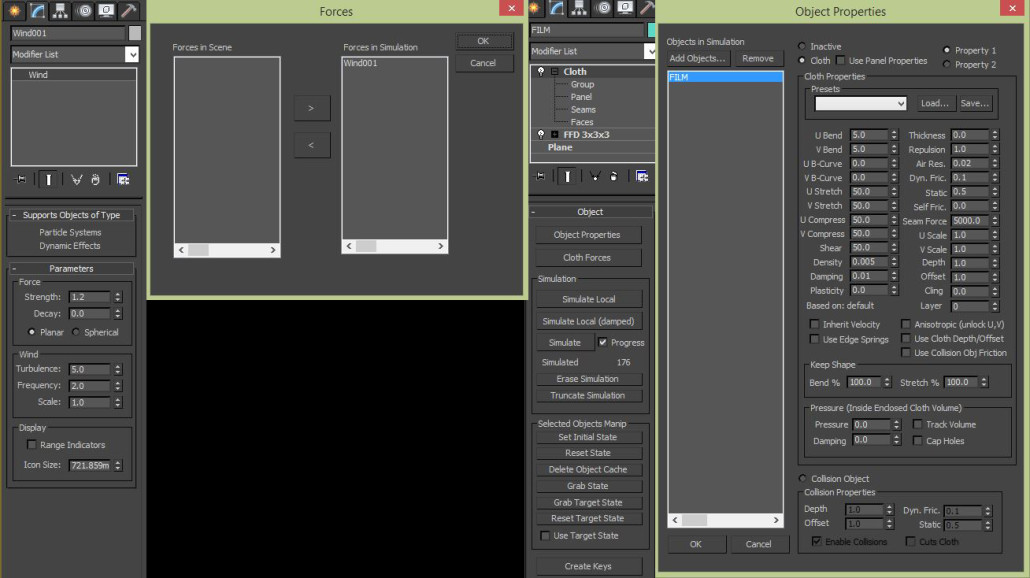This screenshot has width=1030, height=578.
Task: Open the cloth Presets dropdown
Action: tap(860, 103)
